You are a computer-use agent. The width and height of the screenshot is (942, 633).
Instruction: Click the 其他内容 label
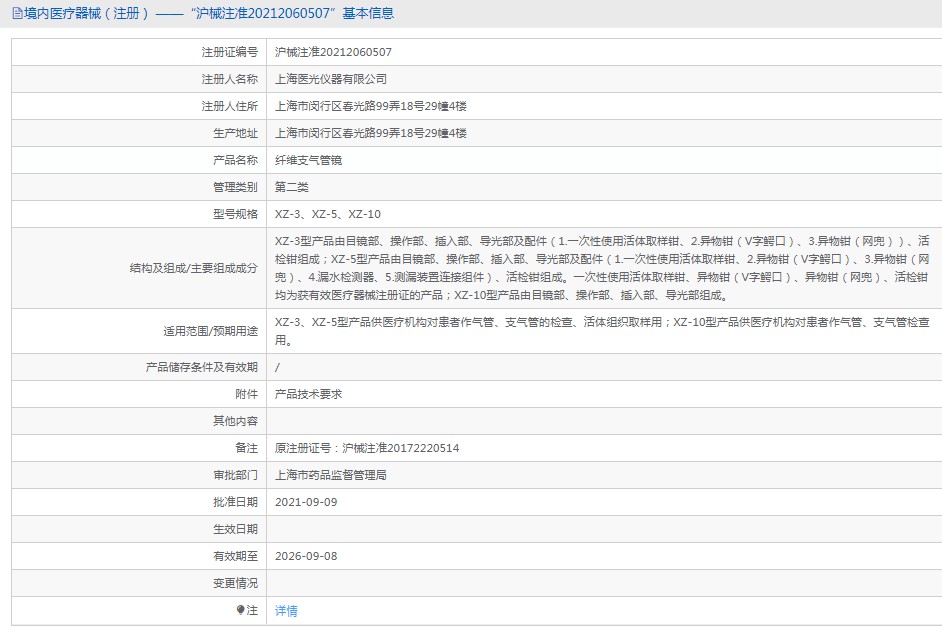[236, 421]
